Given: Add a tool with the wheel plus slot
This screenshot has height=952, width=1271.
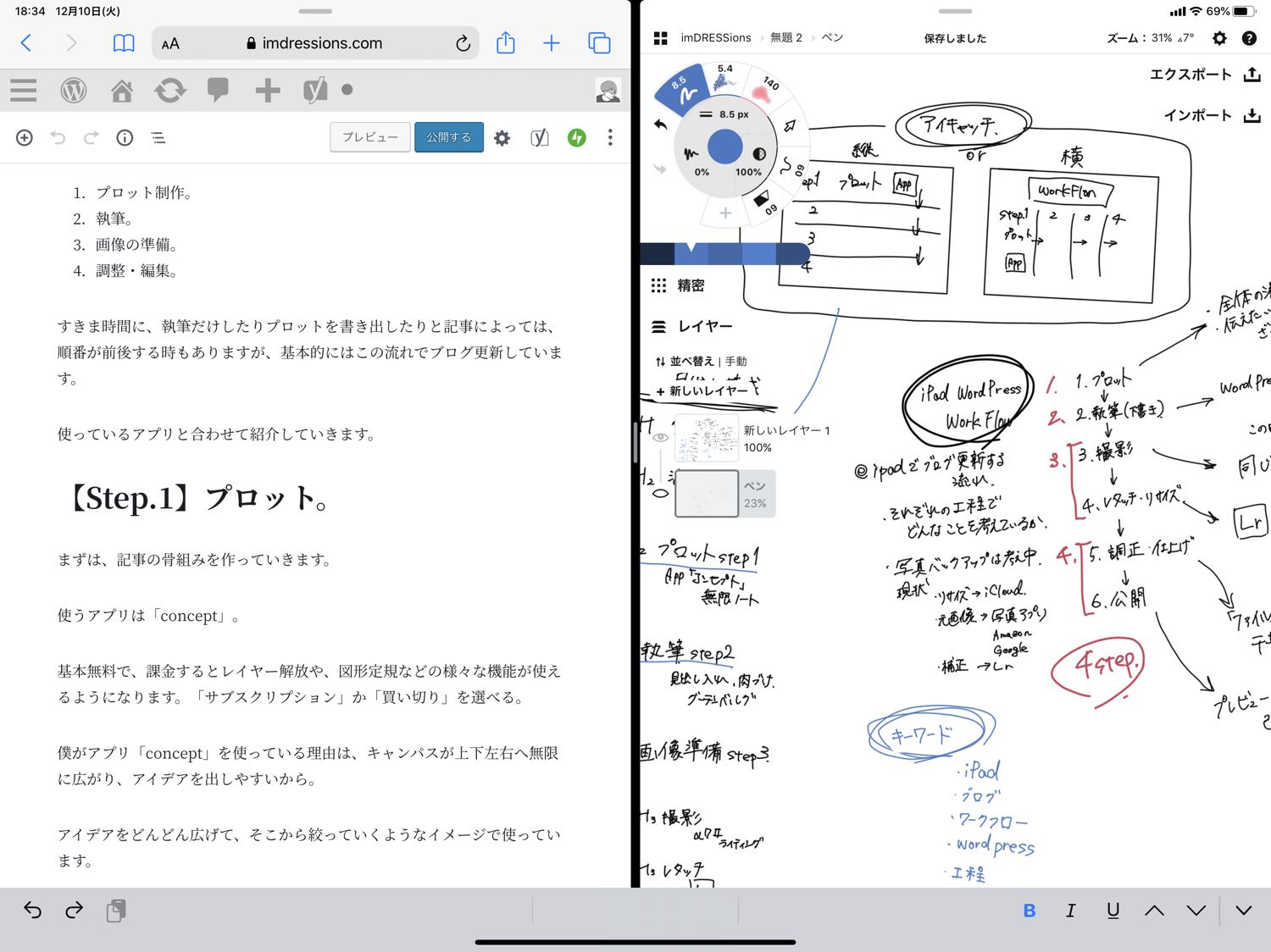Looking at the screenshot, I should (x=725, y=213).
